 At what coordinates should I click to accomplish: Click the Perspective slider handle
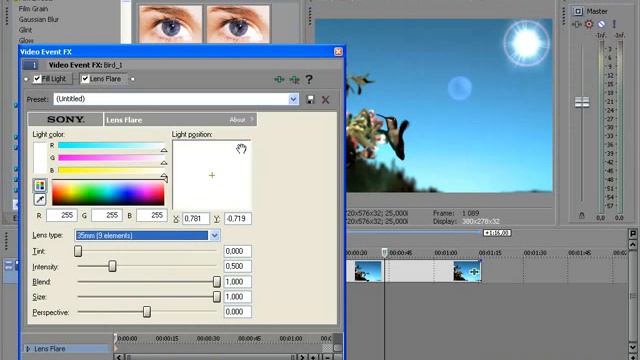[147, 312]
